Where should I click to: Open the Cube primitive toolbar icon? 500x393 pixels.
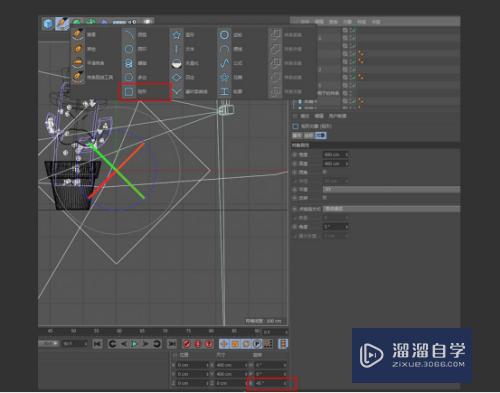49,24
